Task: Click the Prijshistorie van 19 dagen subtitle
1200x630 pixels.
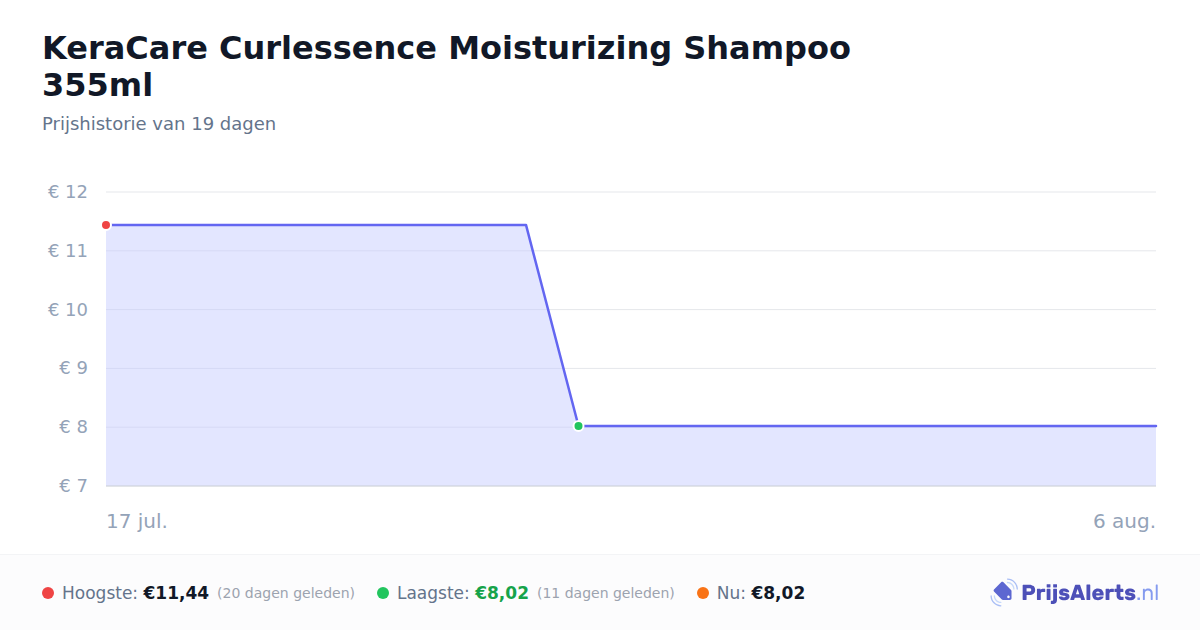Action: click(x=159, y=124)
